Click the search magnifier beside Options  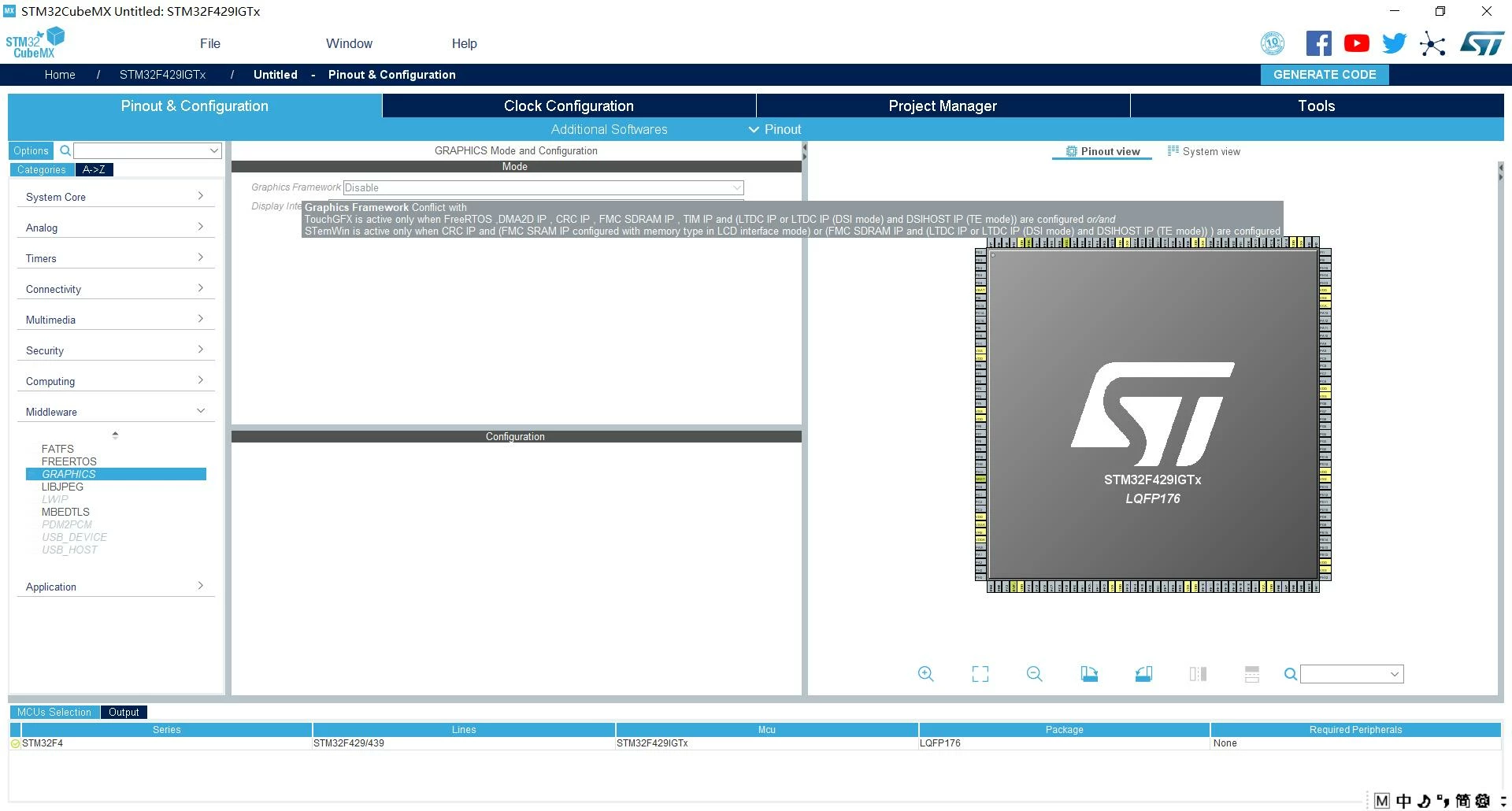tap(65, 150)
